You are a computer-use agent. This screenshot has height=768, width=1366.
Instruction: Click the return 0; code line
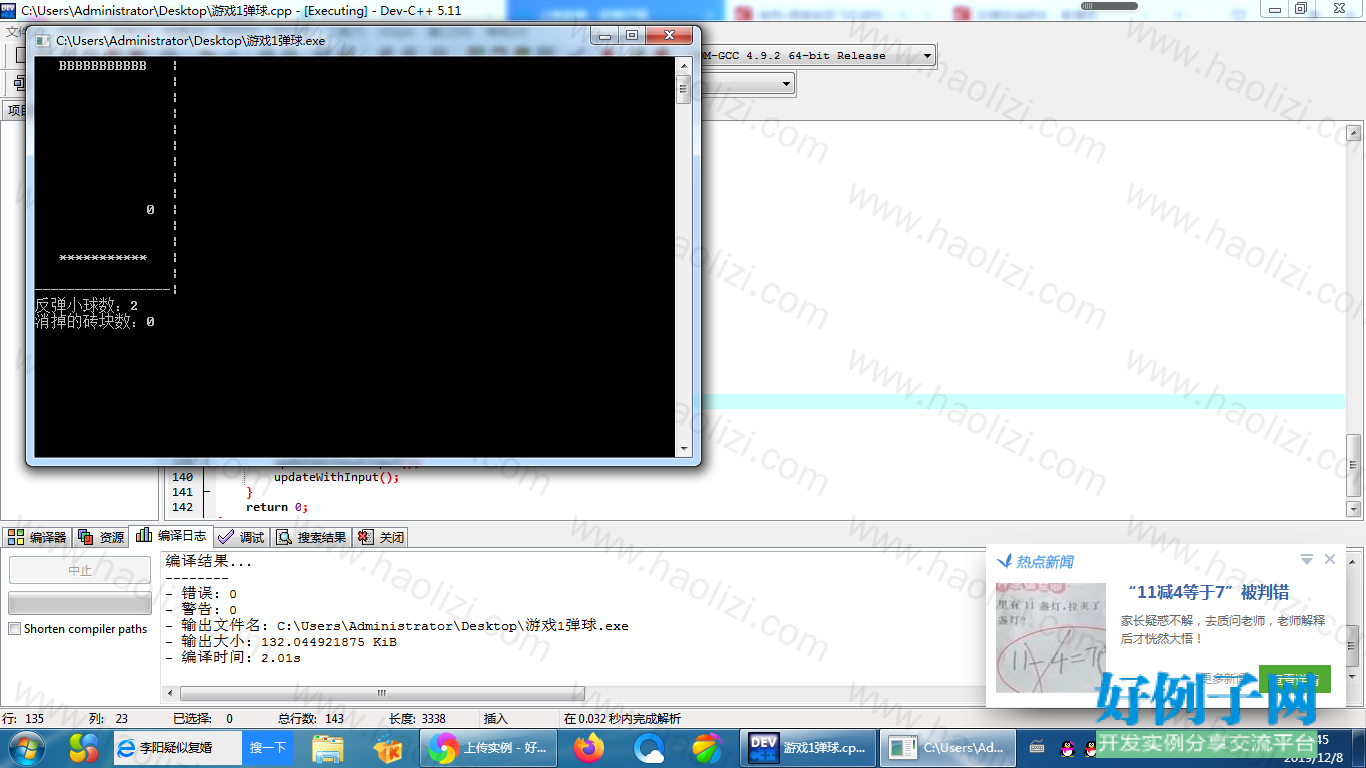tap(277, 507)
